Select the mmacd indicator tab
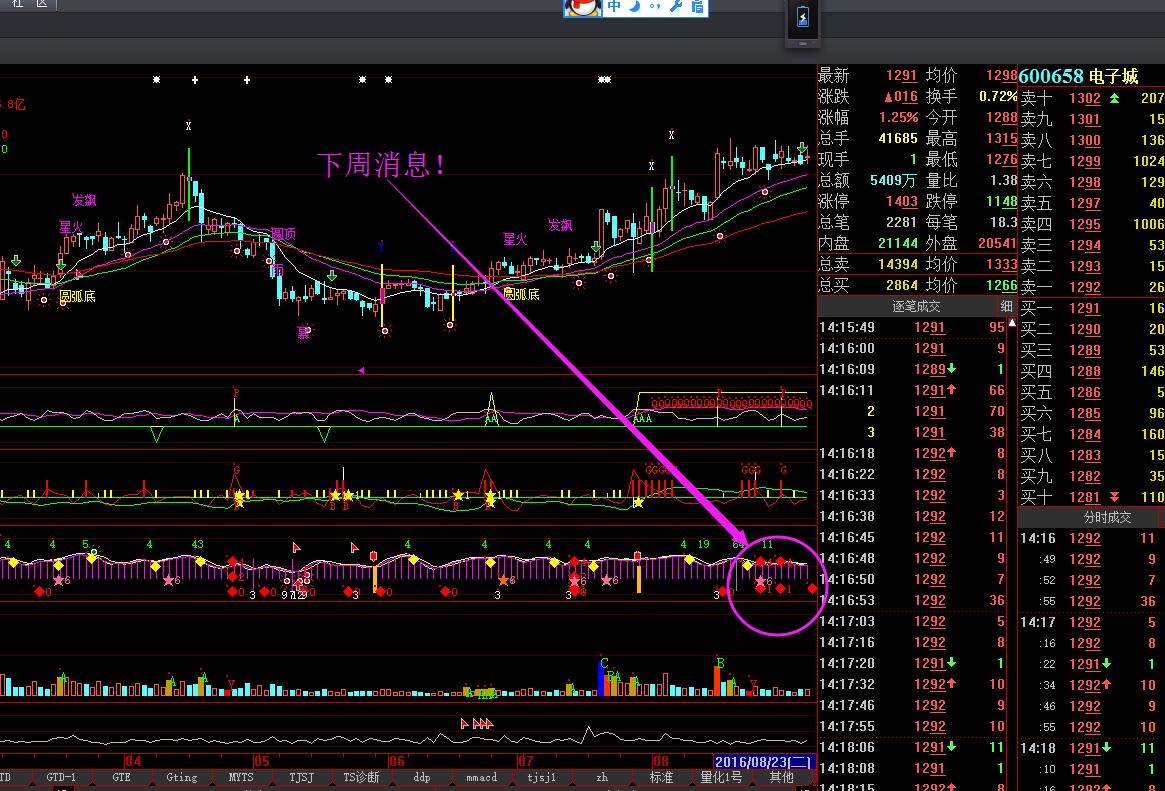 481,777
